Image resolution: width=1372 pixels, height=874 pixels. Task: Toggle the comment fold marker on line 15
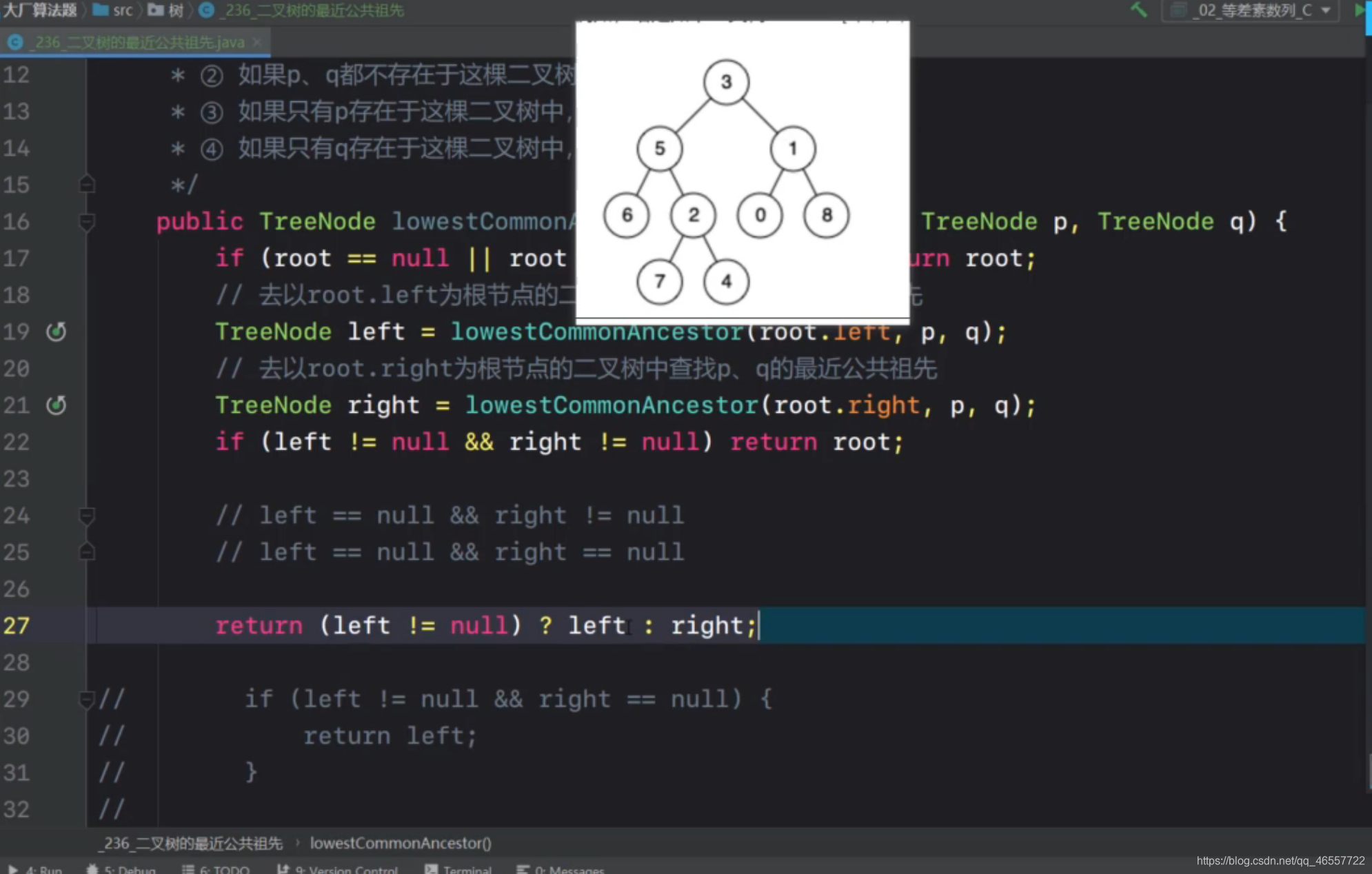[x=87, y=184]
